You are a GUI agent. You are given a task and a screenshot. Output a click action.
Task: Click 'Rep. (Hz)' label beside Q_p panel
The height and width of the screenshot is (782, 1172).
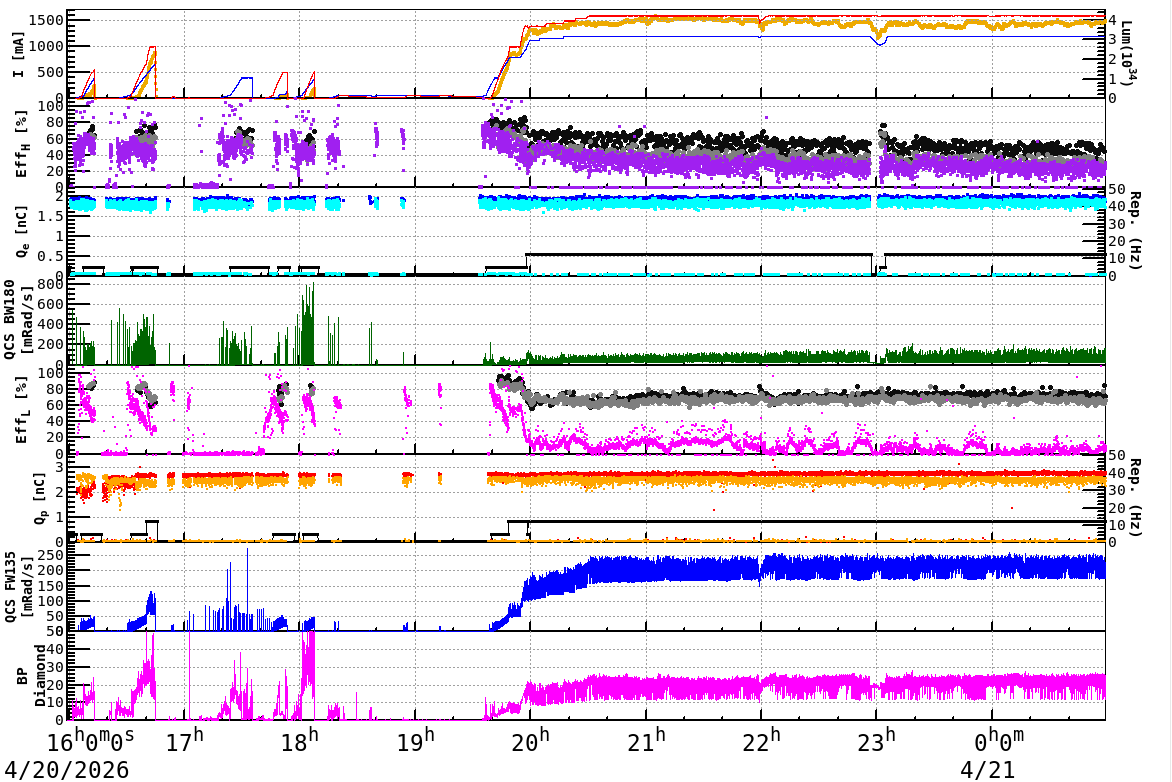click(1135, 497)
